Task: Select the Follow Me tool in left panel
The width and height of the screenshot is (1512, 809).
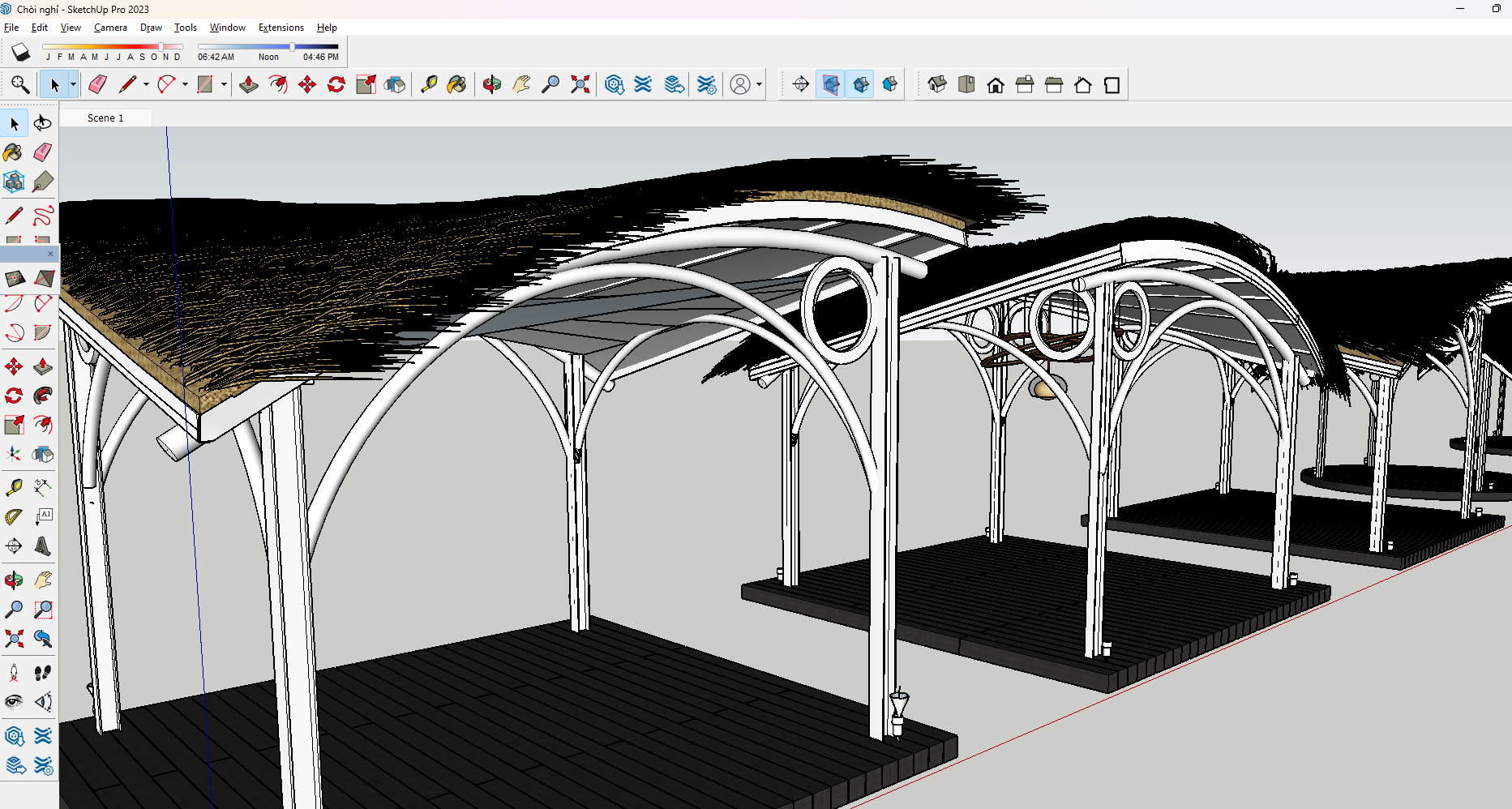Action: click(43, 396)
